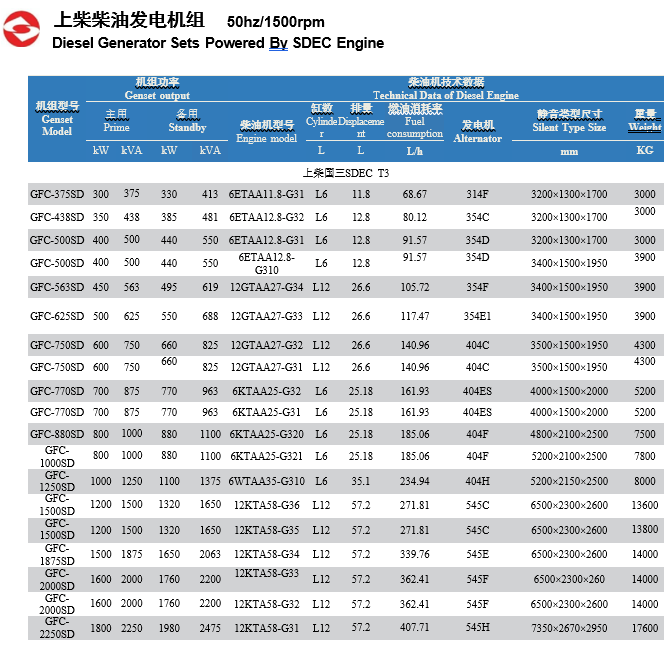
Task: Click fuel consumption value 339.76
Action: point(415,554)
